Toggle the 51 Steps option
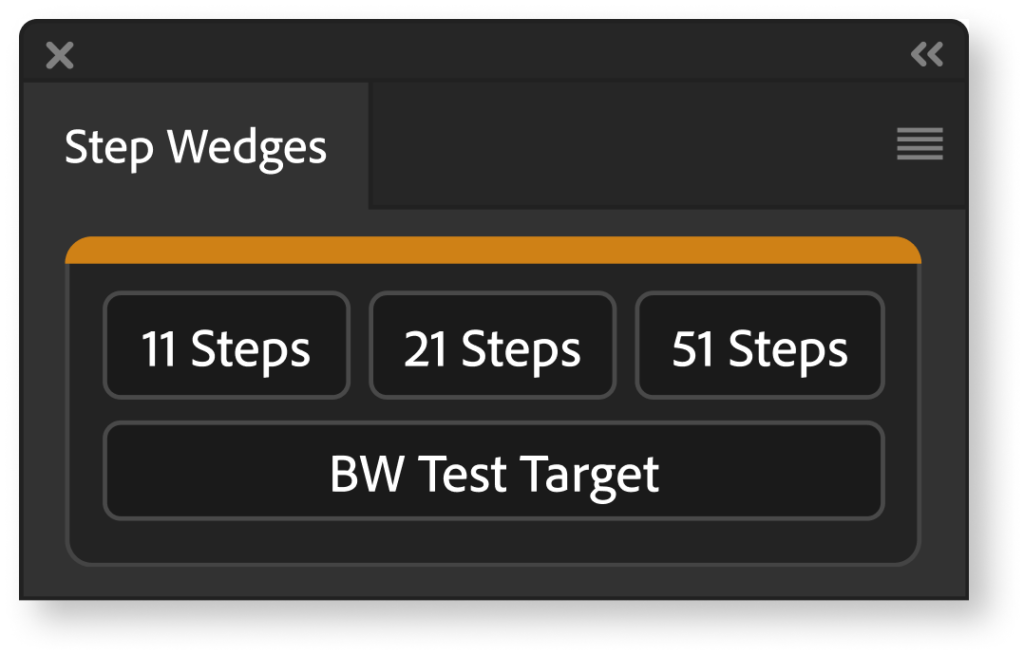 [x=759, y=346]
